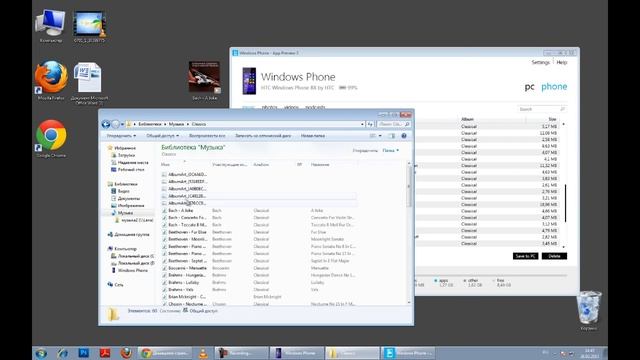Open the Google Chrome desktop shortcut

(x=51, y=138)
